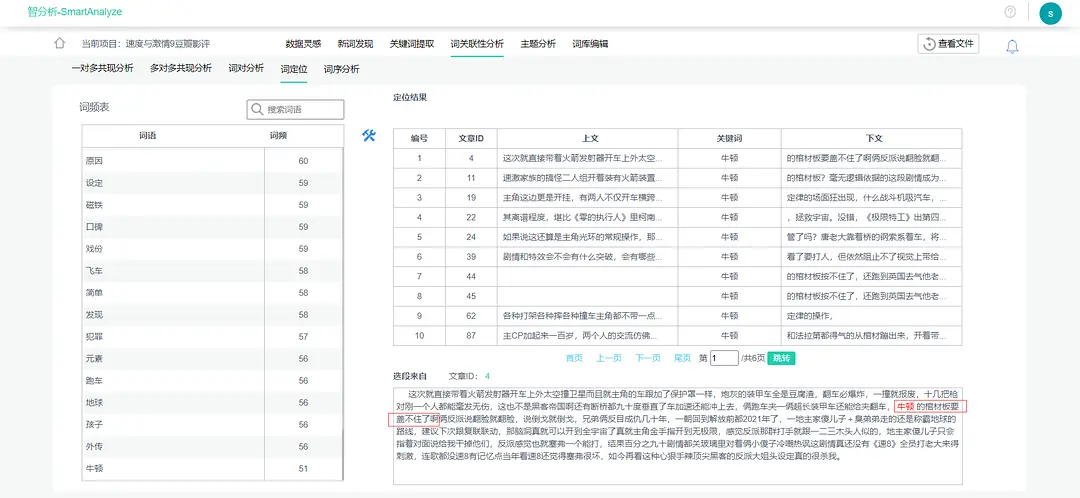Go to 尾页 pagination link
The height and width of the screenshot is (498, 1080).
[682, 358]
